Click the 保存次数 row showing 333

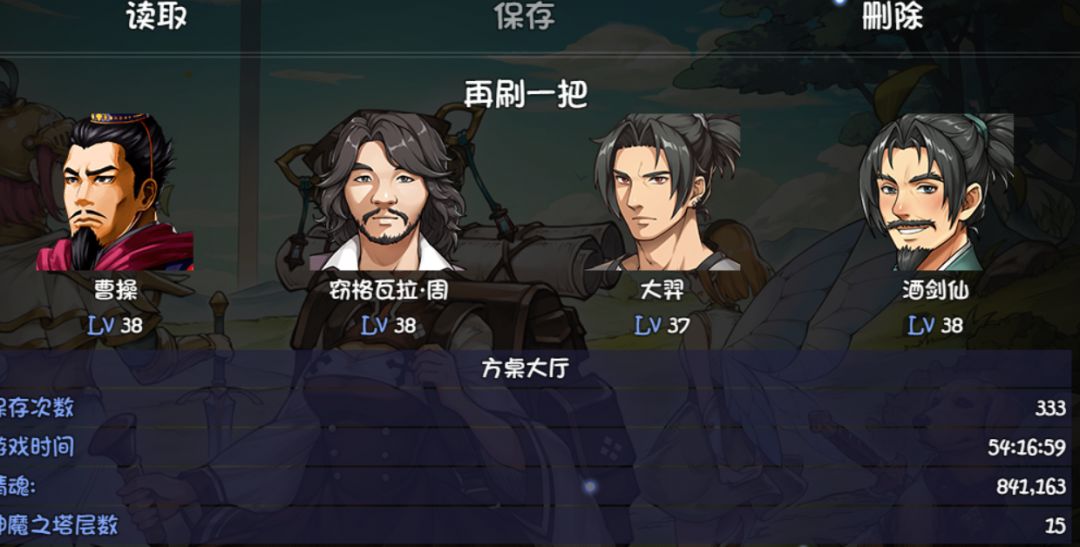pyautogui.click(x=536, y=408)
